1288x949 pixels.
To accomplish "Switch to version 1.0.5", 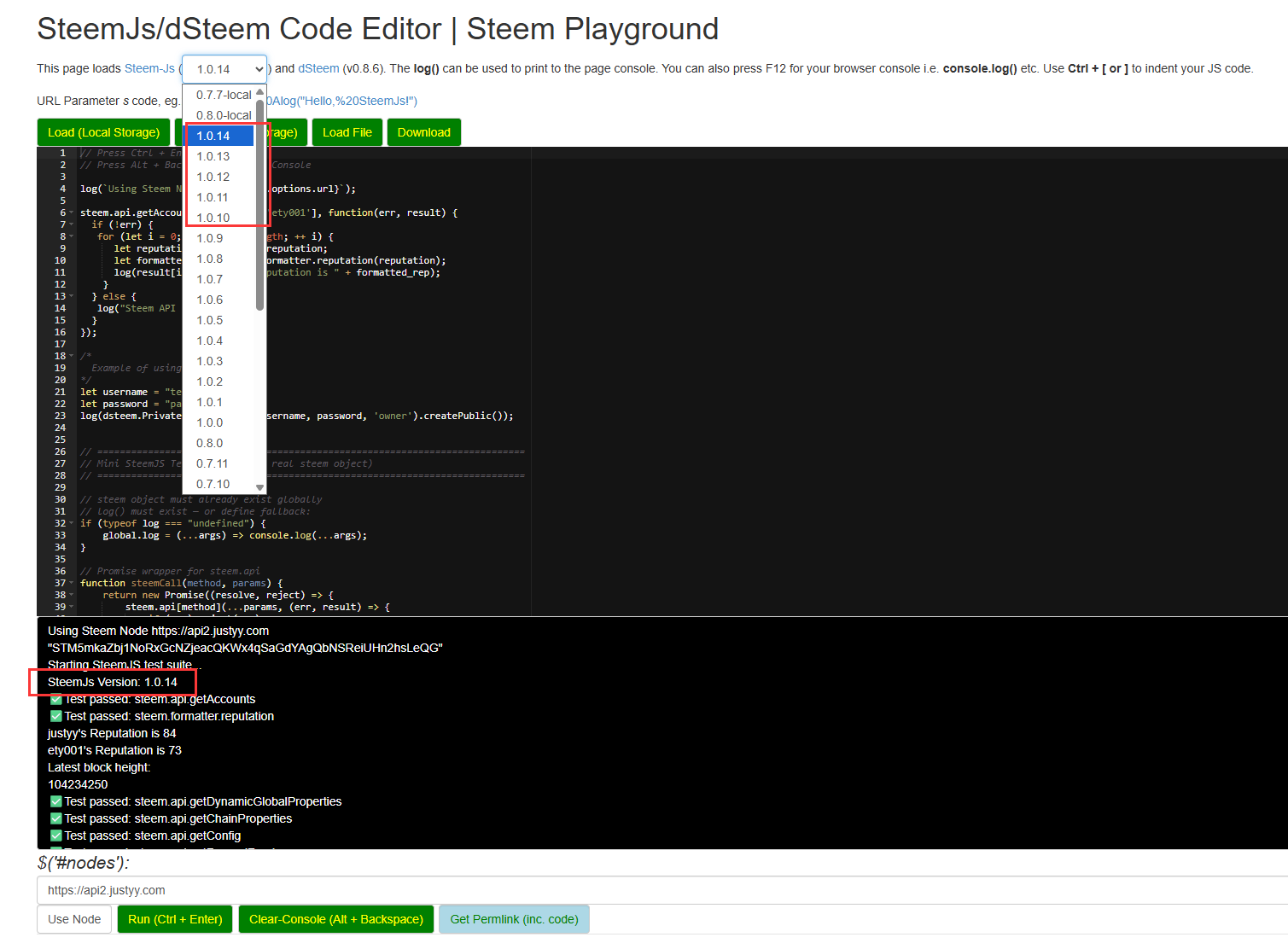I will [x=219, y=320].
